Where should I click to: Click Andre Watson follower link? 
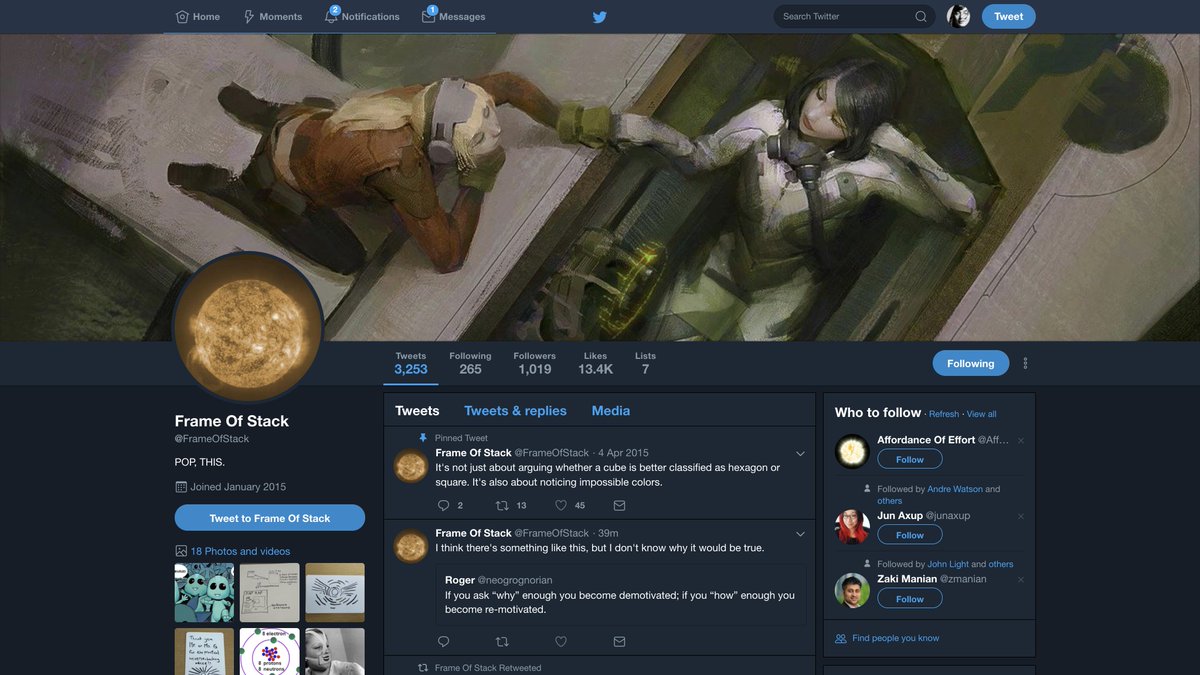click(x=955, y=489)
